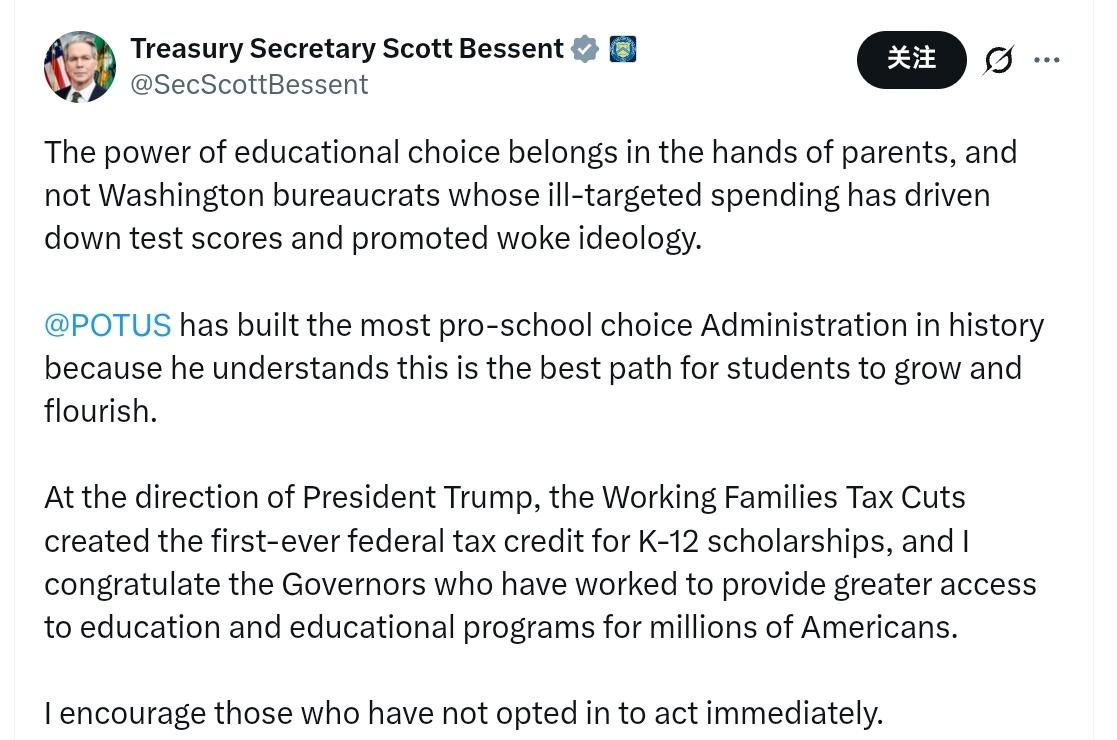Click the word 'flourish' in the post
The width and height of the screenshot is (1117, 740).
click(x=99, y=411)
